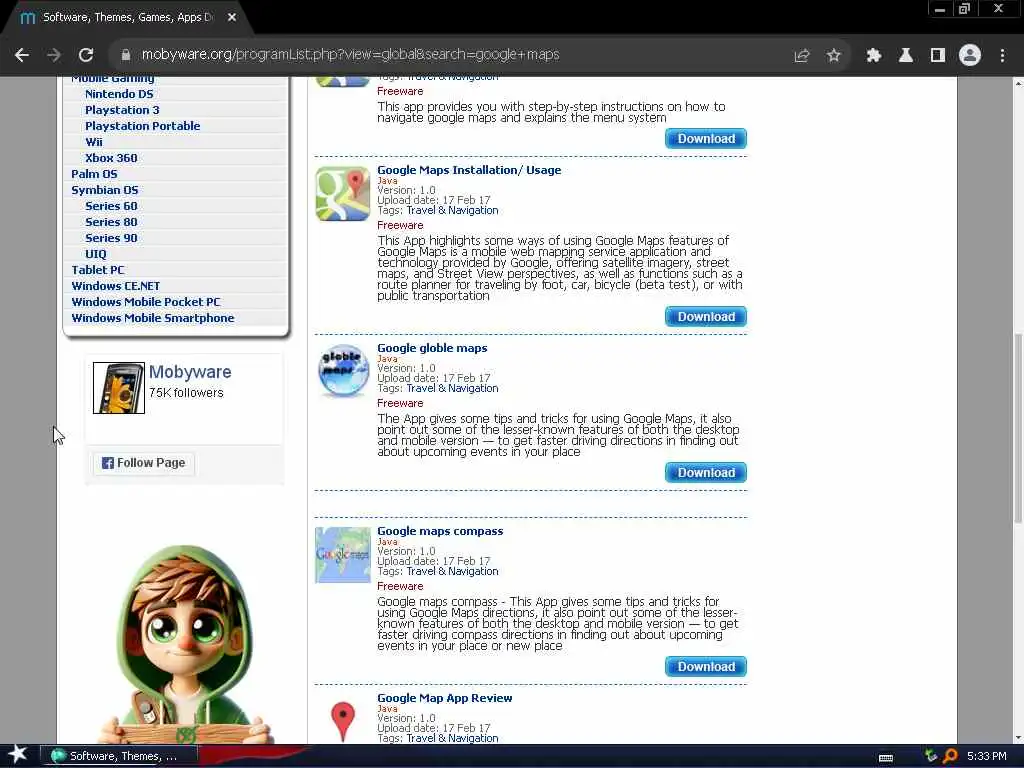Open Symbian OS category
The image size is (1024, 768).
tap(104, 190)
